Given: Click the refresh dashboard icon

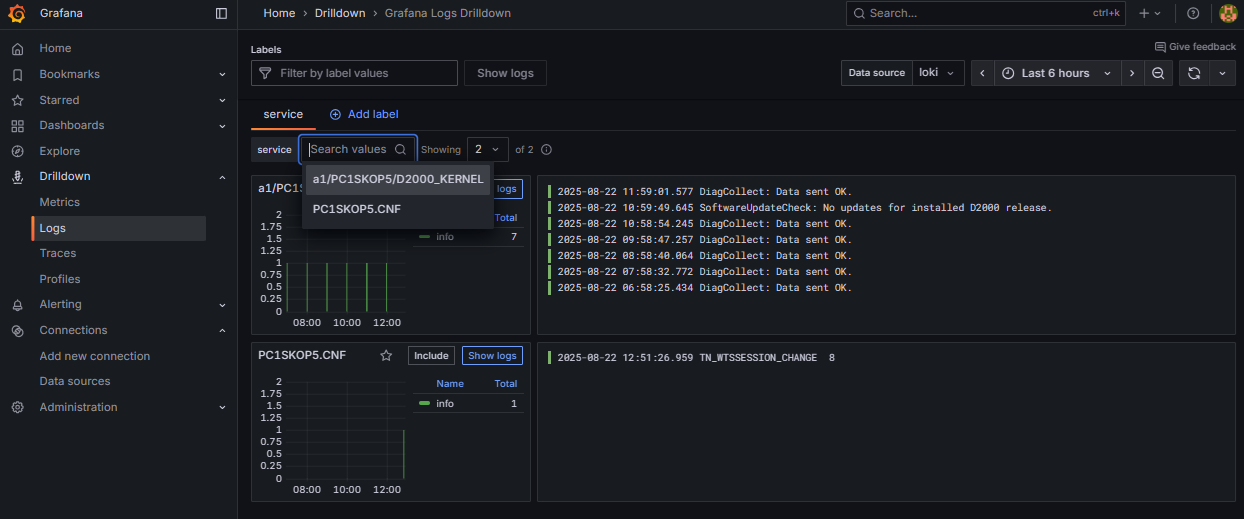Looking at the screenshot, I should click(1193, 73).
